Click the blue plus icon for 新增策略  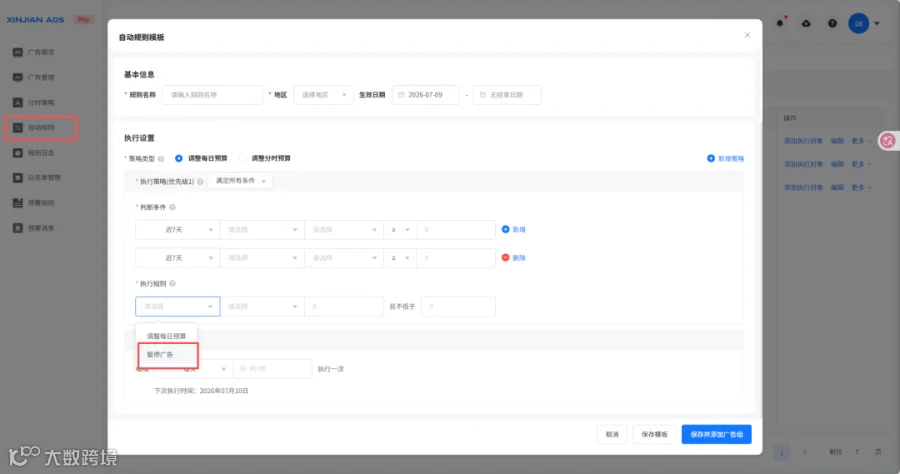coord(711,158)
